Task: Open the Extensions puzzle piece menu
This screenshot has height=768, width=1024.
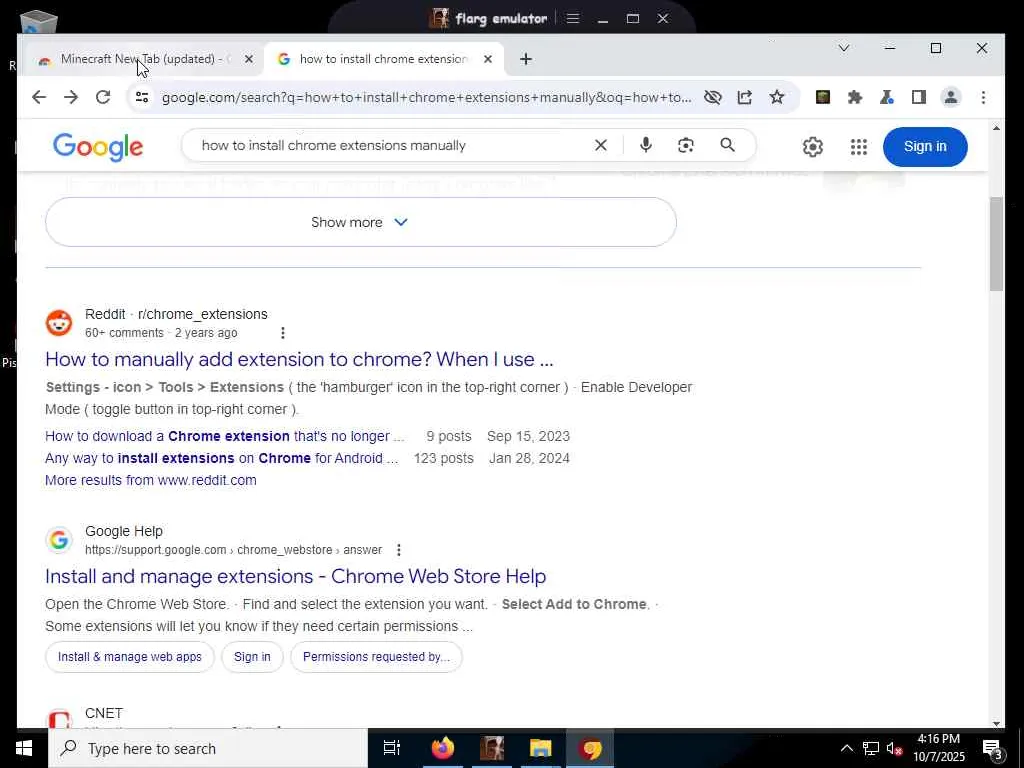Action: (x=855, y=97)
